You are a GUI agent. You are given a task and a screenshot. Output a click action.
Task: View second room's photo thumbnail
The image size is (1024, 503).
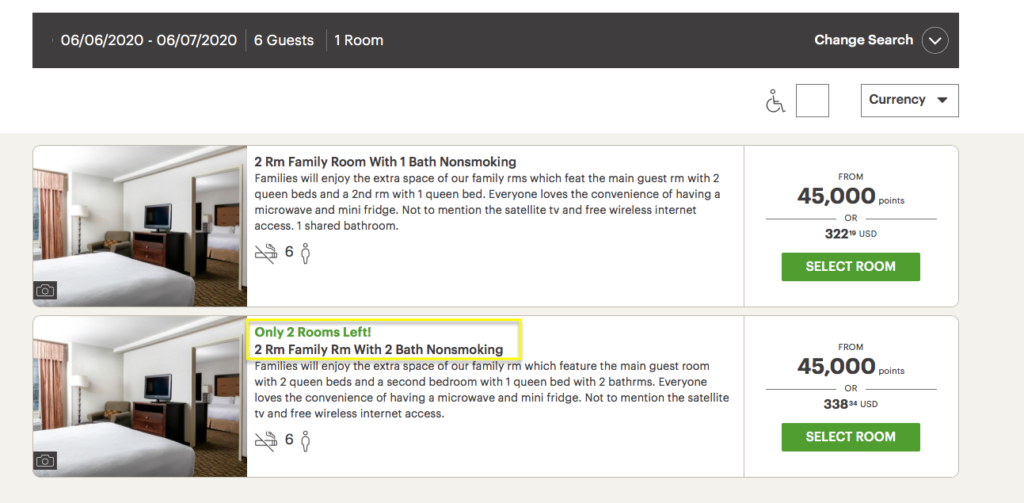[x=140, y=397]
